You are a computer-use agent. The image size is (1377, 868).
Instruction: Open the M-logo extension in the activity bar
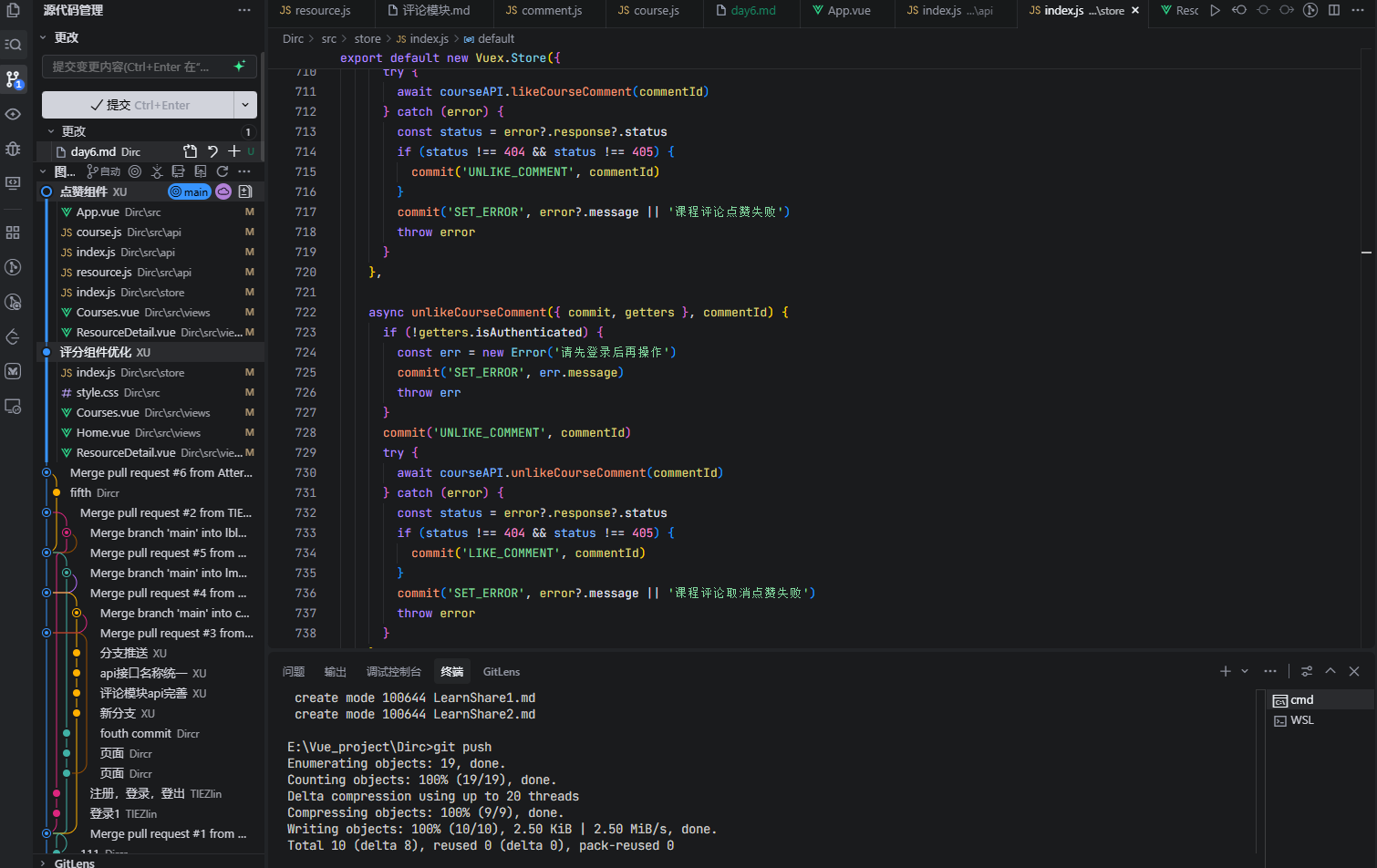pyautogui.click(x=13, y=371)
